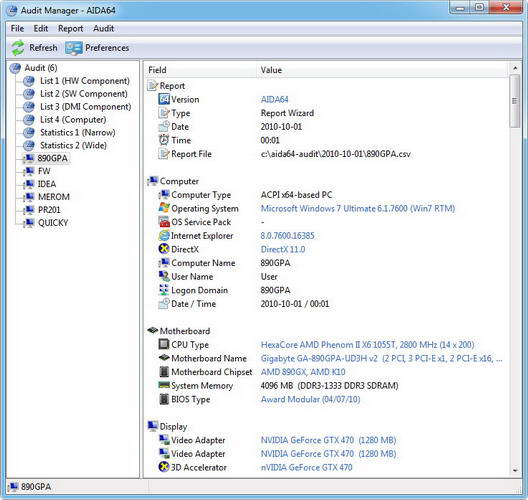The image size is (528, 500).
Task: Click the CPU Type chip icon
Action: pyautogui.click(x=164, y=344)
